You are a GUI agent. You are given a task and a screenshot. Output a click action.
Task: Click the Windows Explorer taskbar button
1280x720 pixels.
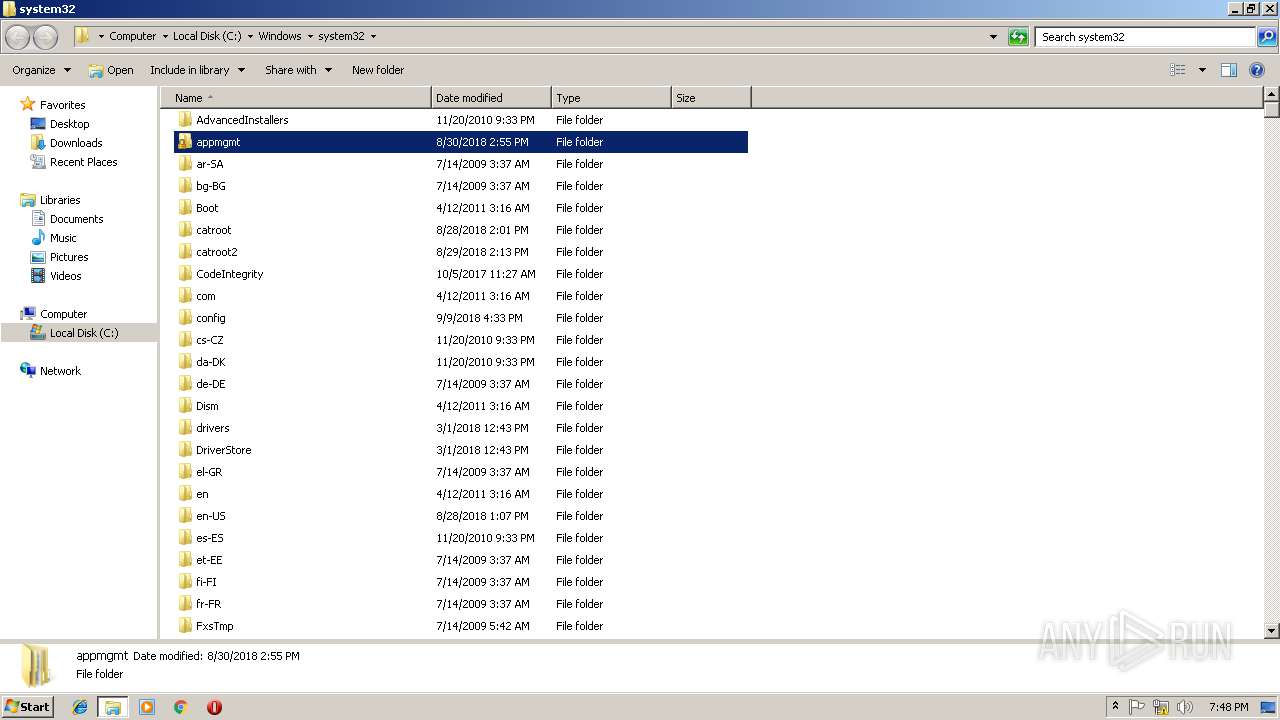pos(113,707)
